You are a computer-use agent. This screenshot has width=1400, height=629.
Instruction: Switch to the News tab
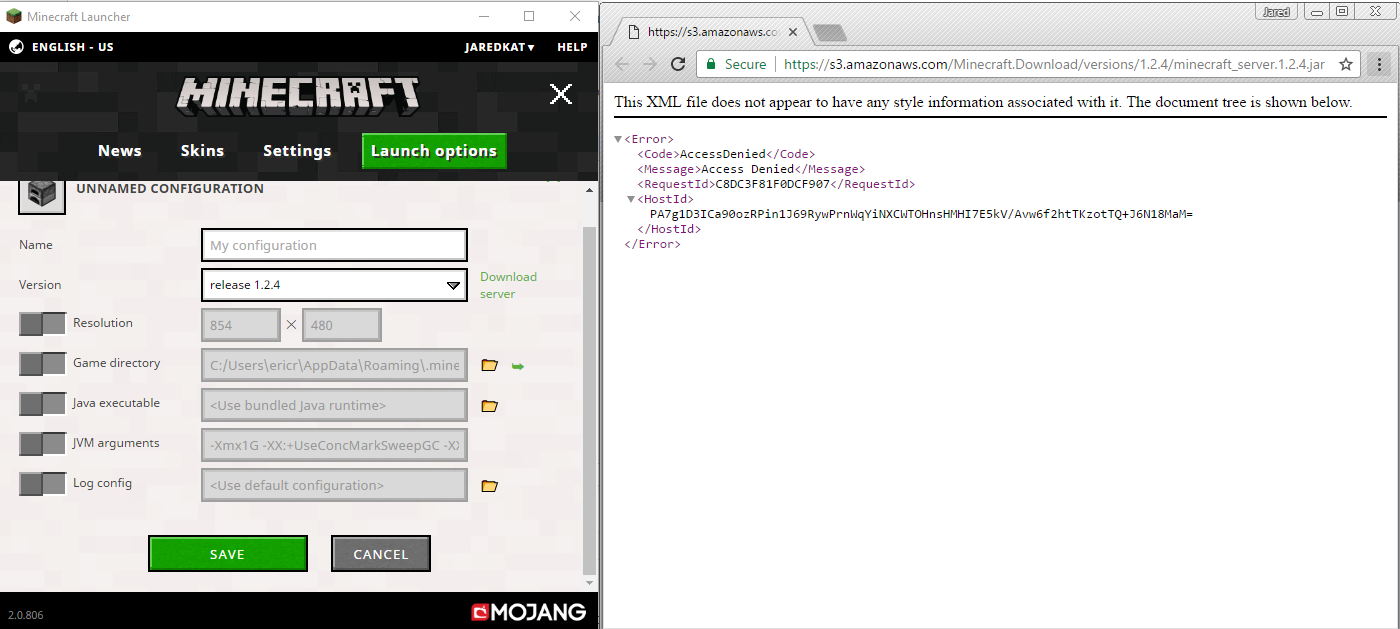pyautogui.click(x=120, y=151)
